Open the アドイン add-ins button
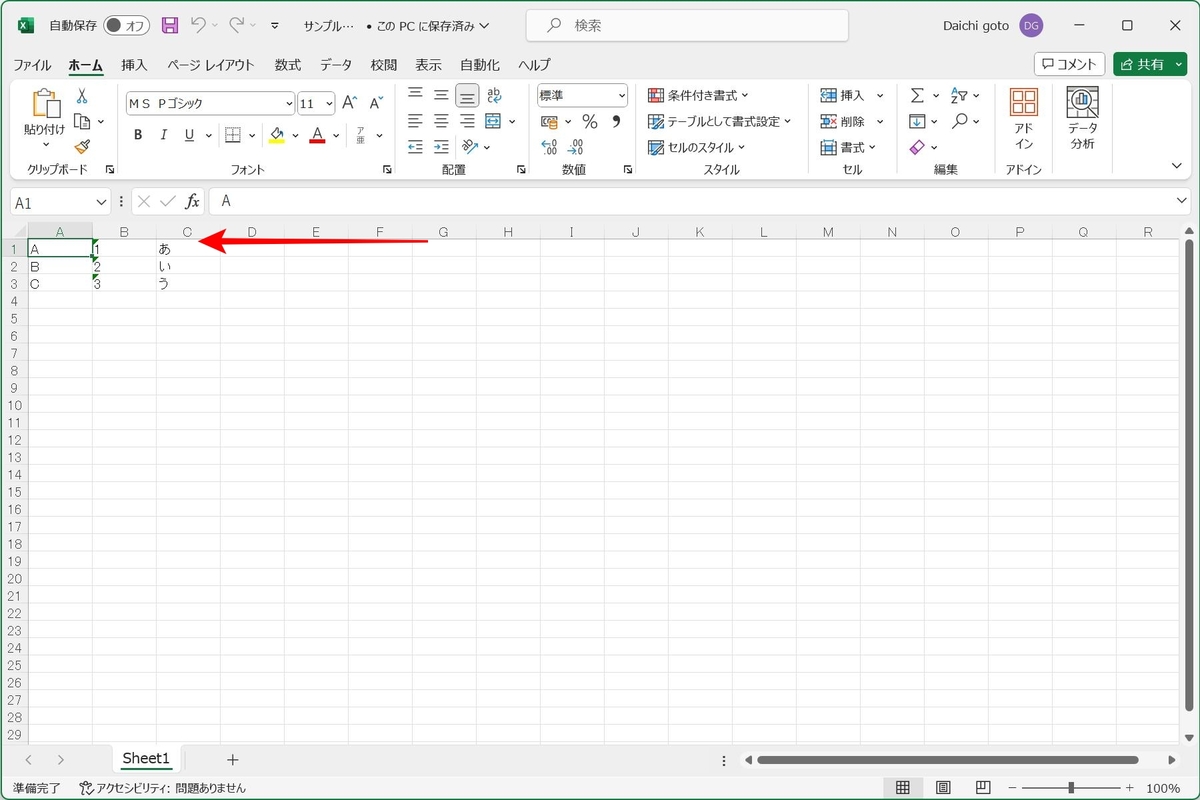The image size is (1200, 800). [x=1023, y=118]
